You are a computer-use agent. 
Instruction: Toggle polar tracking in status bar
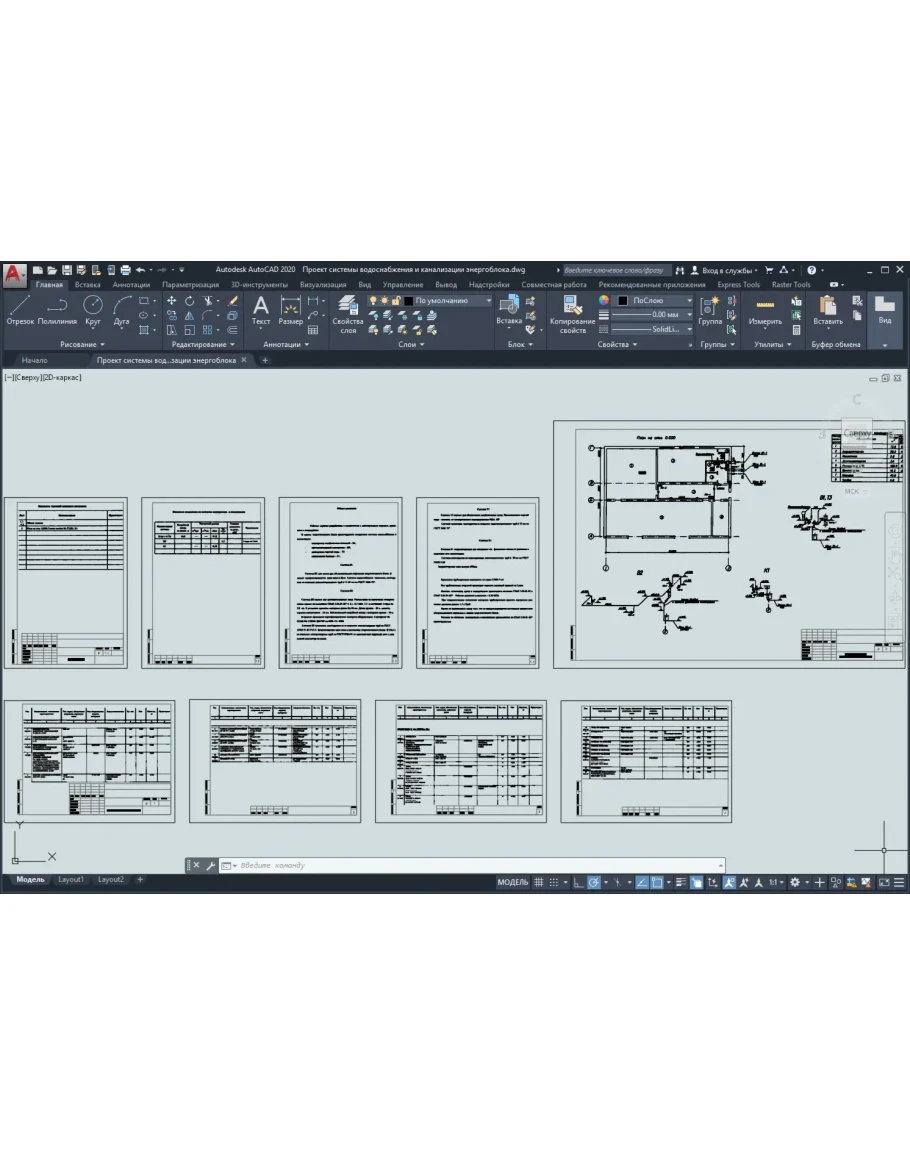coord(594,882)
